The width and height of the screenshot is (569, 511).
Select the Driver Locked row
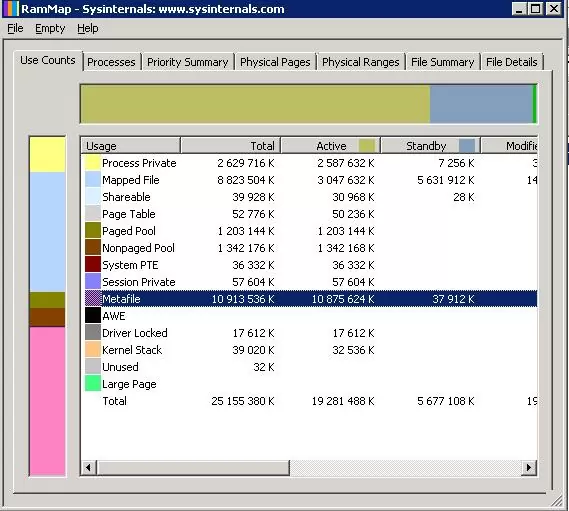click(309, 333)
